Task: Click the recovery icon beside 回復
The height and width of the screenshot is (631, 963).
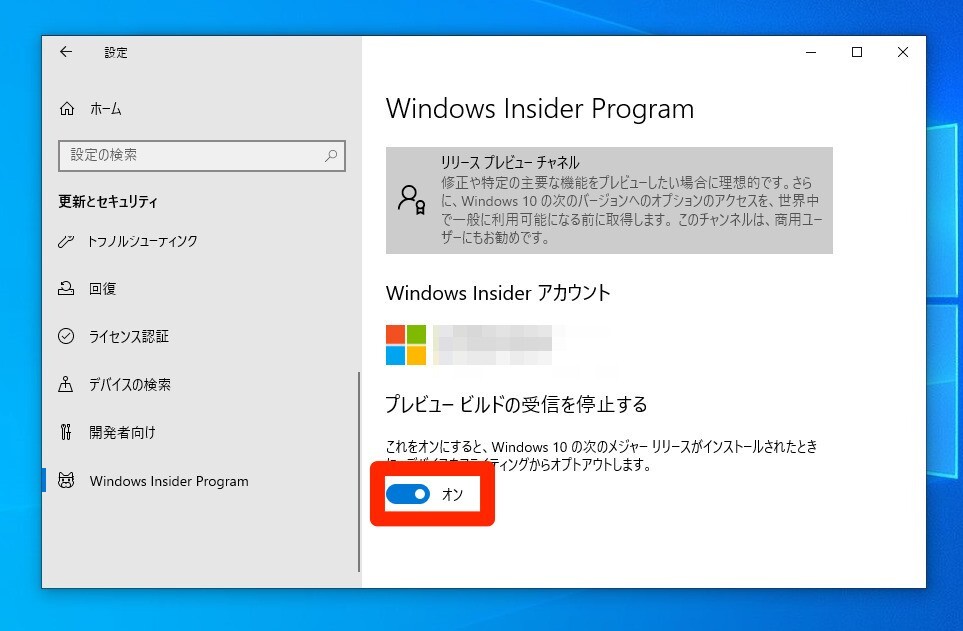Action: pos(66,288)
